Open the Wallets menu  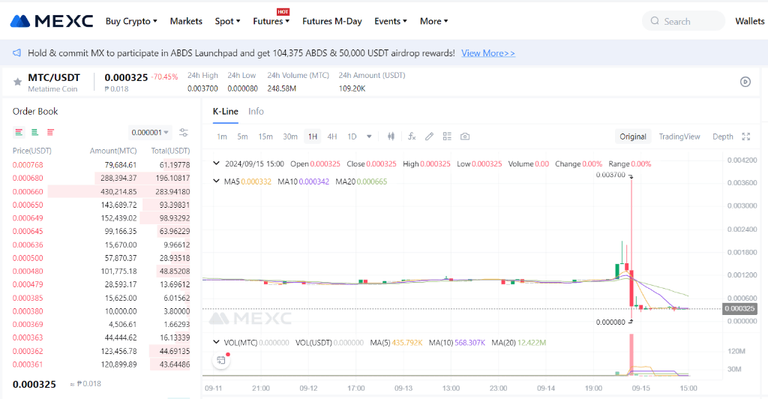tap(749, 21)
